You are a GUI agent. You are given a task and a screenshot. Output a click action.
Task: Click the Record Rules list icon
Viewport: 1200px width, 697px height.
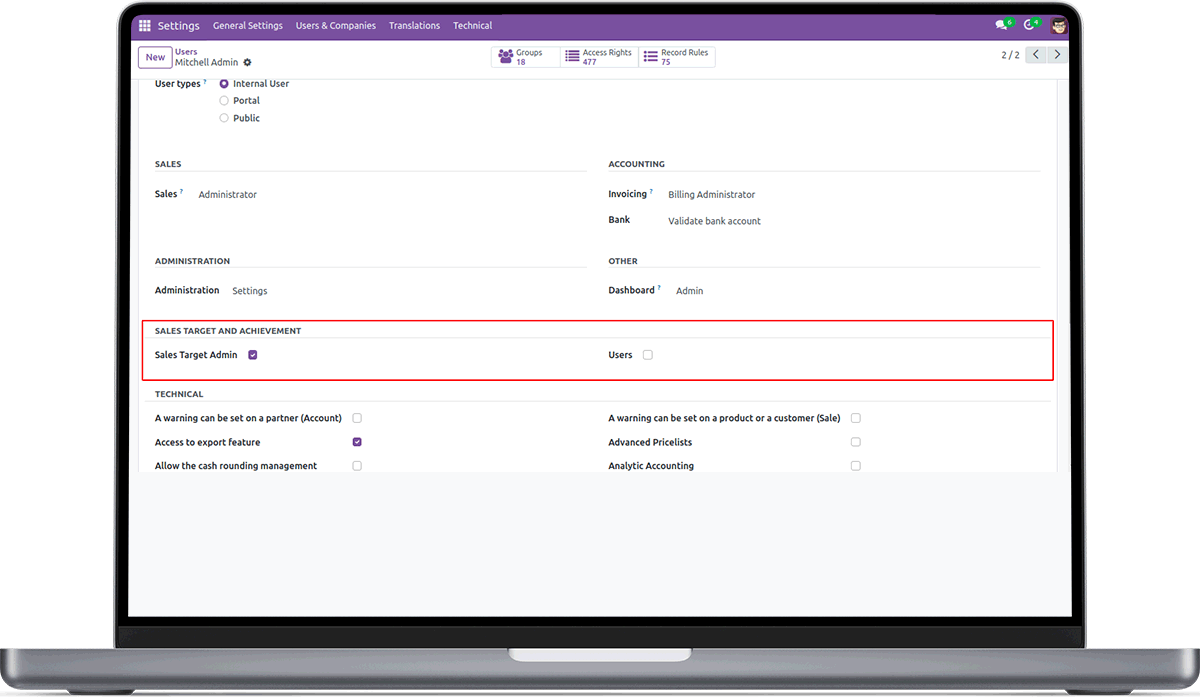(x=650, y=57)
